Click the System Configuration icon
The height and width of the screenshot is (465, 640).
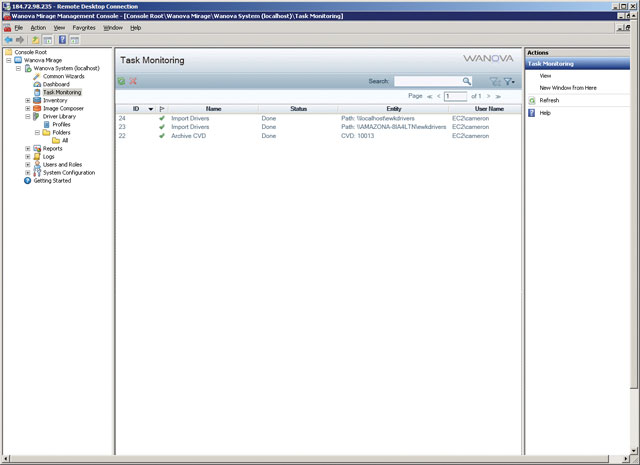point(37,173)
